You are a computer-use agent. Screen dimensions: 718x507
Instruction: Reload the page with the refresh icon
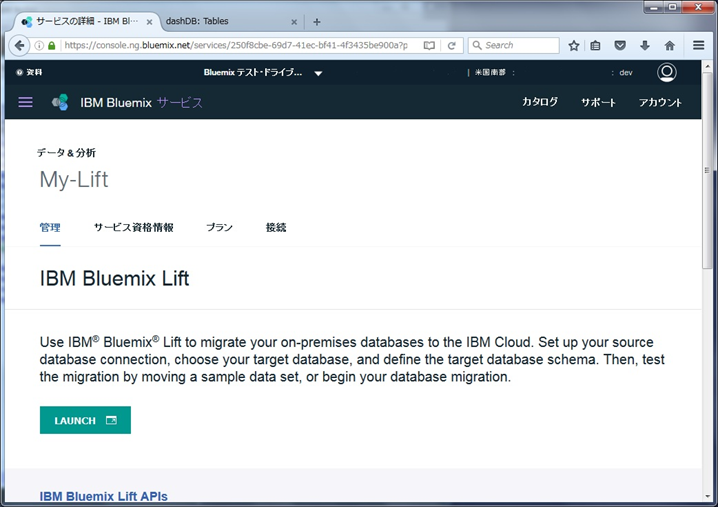[452, 45]
